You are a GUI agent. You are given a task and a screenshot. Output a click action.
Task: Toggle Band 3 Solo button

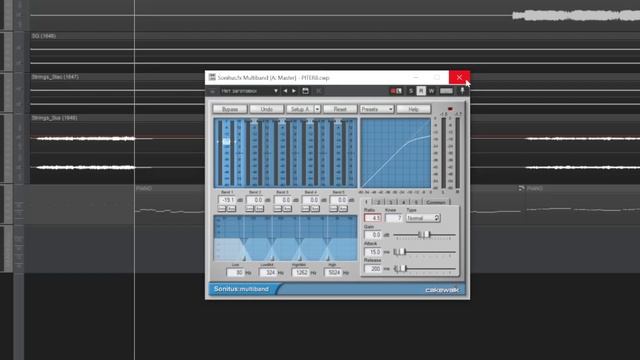[278, 209]
